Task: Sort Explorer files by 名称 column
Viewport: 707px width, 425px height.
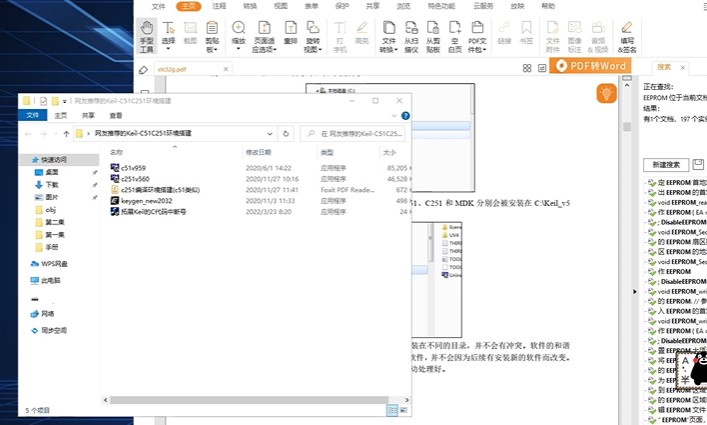Action: click(x=116, y=152)
